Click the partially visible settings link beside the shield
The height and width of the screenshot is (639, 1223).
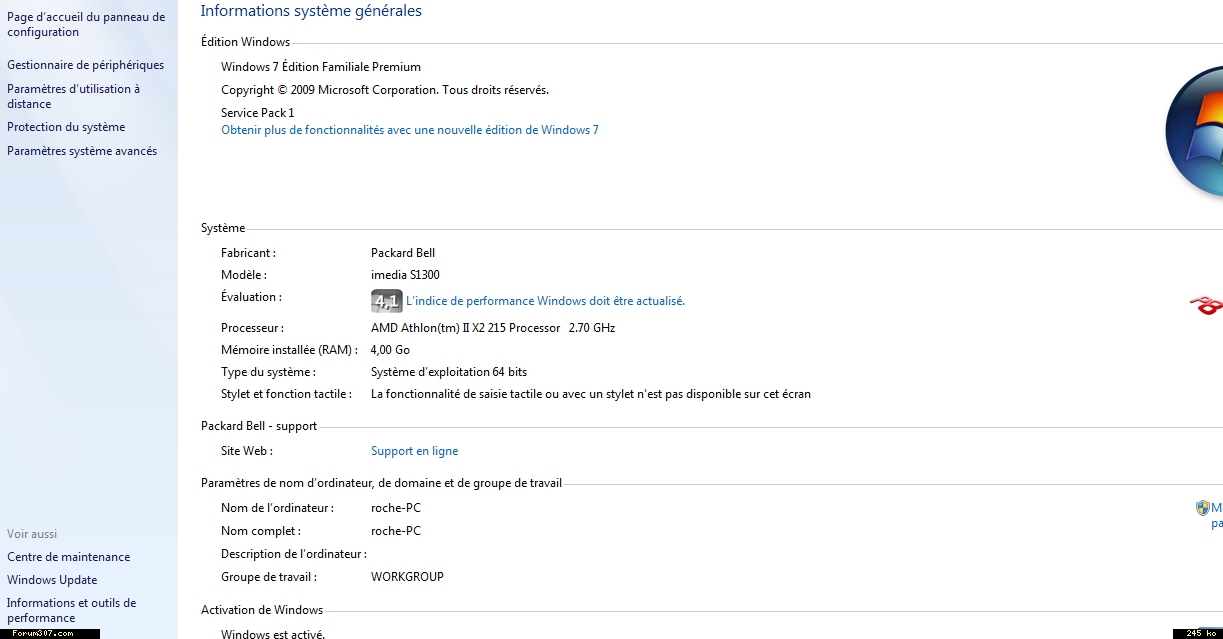pos(1216,515)
